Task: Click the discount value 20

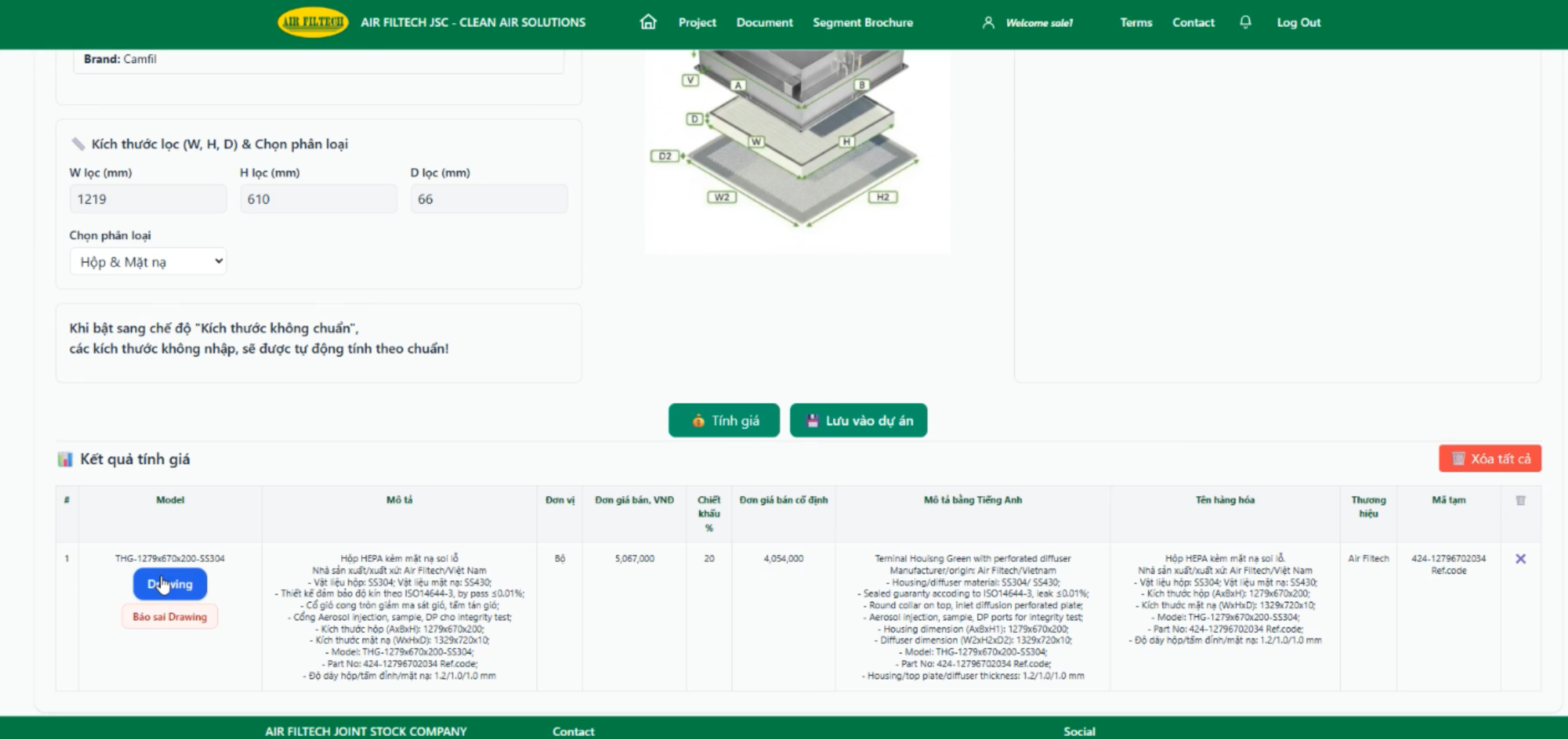Action: click(709, 558)
